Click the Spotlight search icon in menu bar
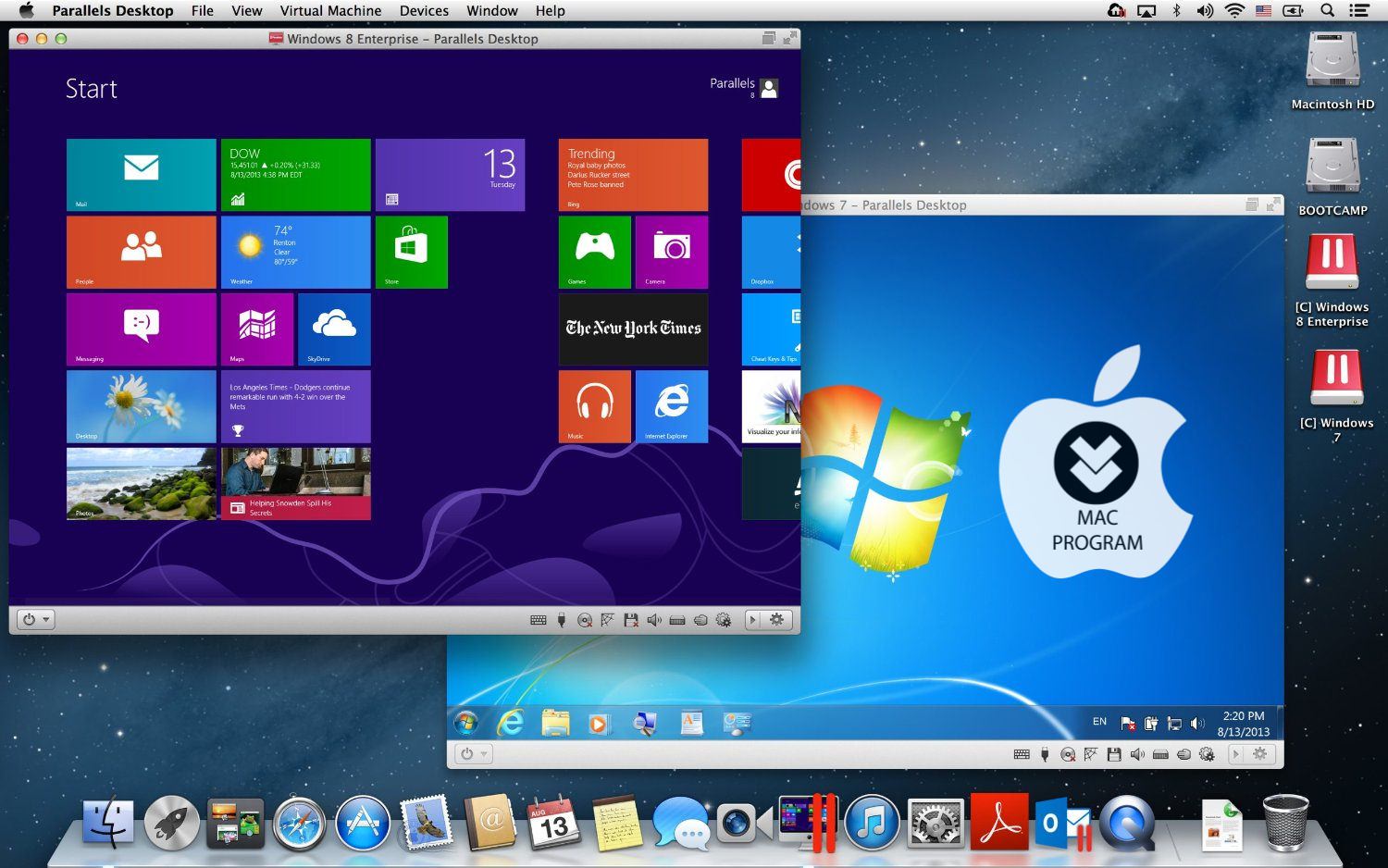 [1327, 11]
